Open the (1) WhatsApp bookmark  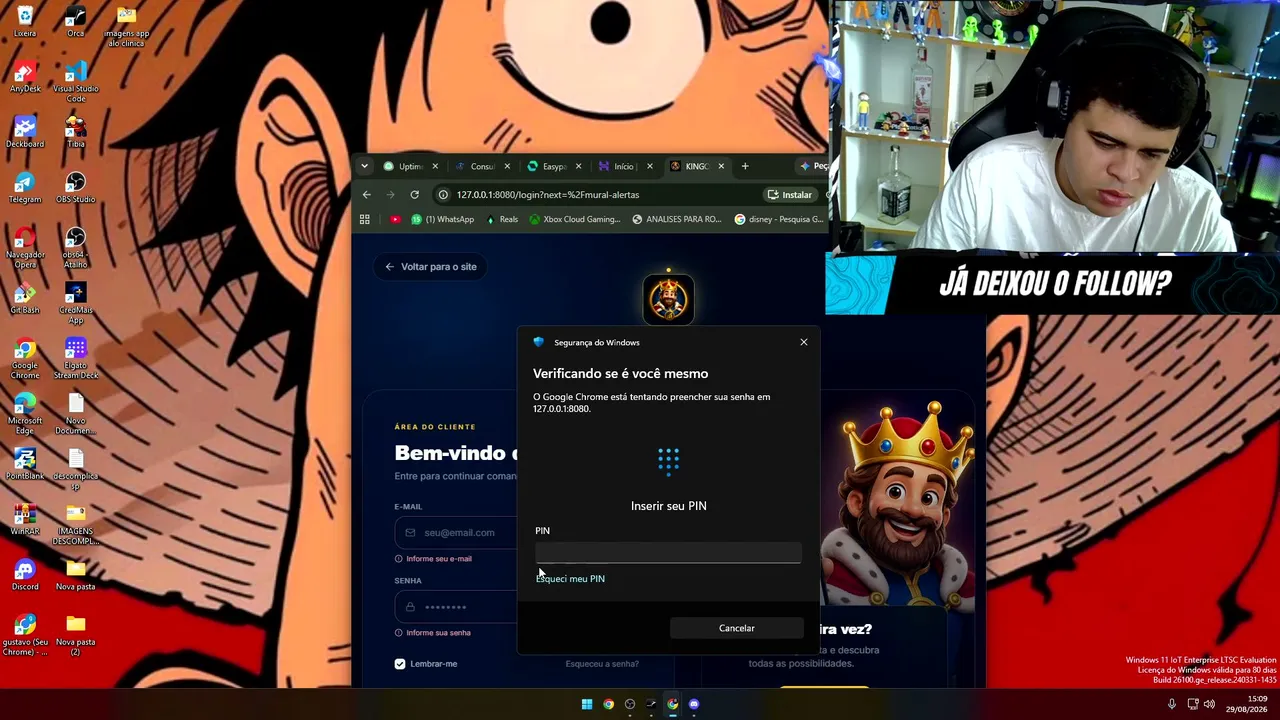443,219
